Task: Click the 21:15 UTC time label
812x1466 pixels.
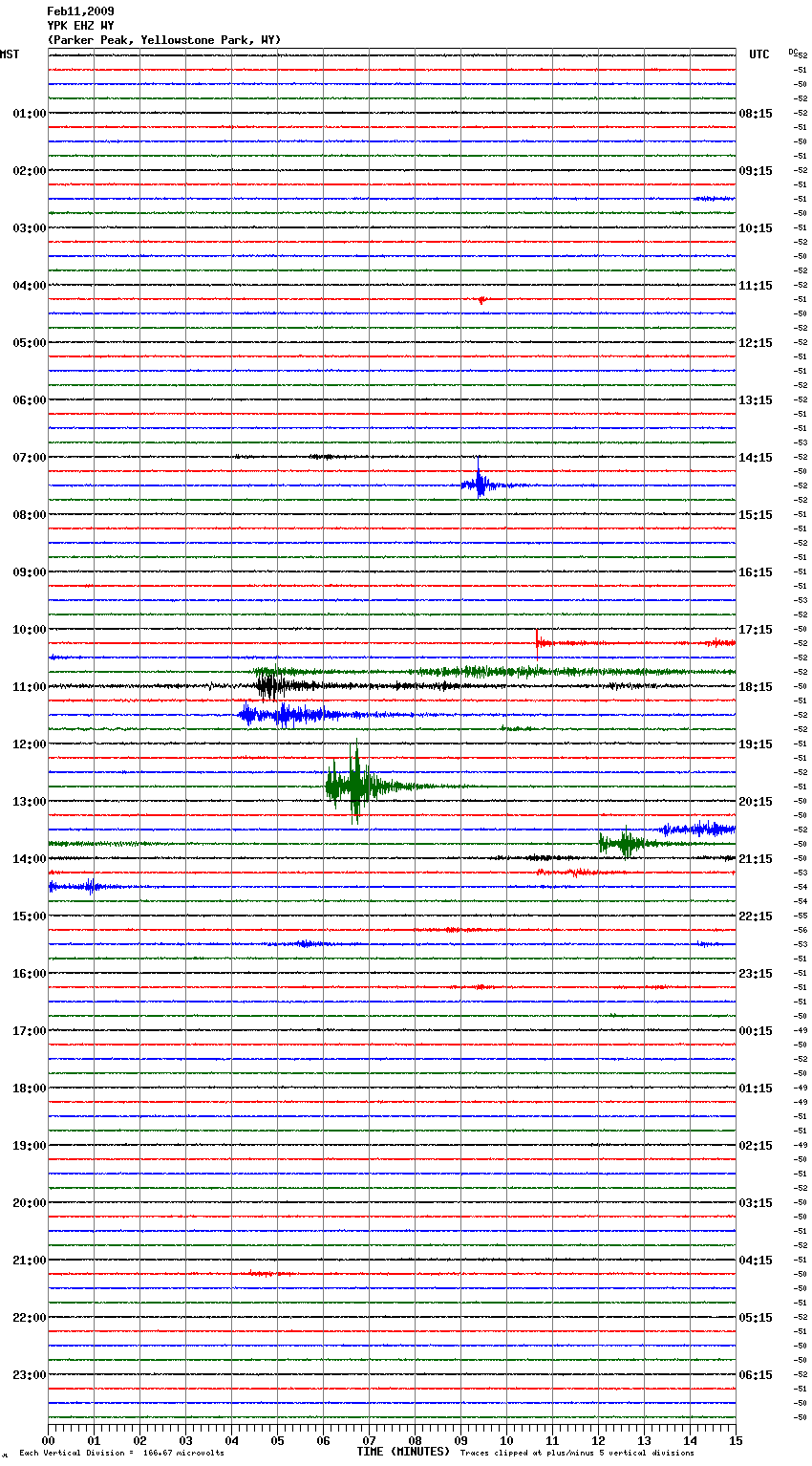Action: [756, 859]
